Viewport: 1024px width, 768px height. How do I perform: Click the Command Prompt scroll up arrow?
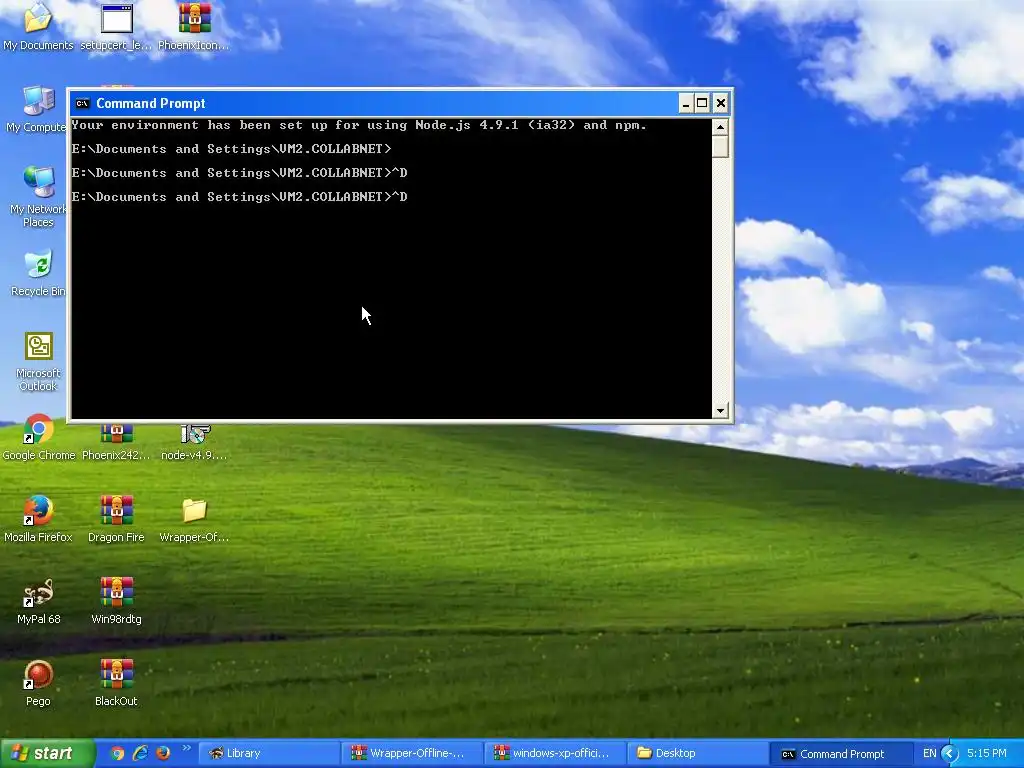tap(720, 127)
